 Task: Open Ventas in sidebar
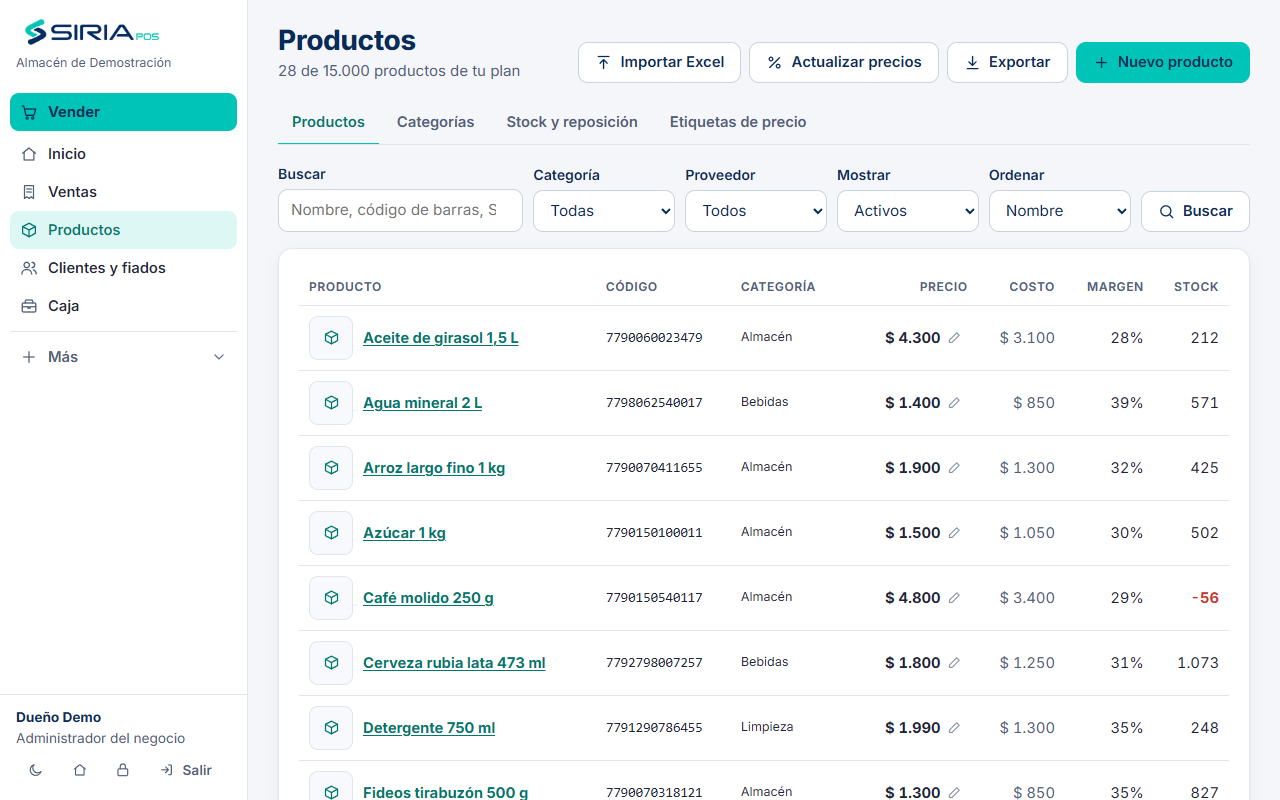tap(123, 192)
